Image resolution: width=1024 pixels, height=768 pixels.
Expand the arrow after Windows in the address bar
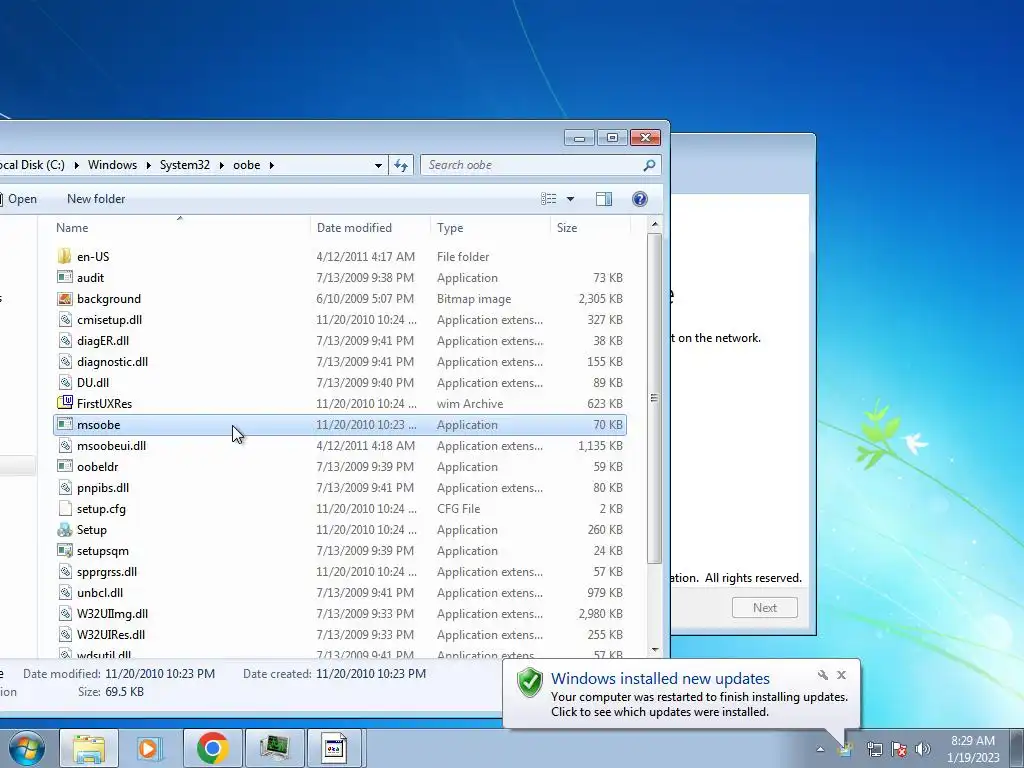click(148, 165)
